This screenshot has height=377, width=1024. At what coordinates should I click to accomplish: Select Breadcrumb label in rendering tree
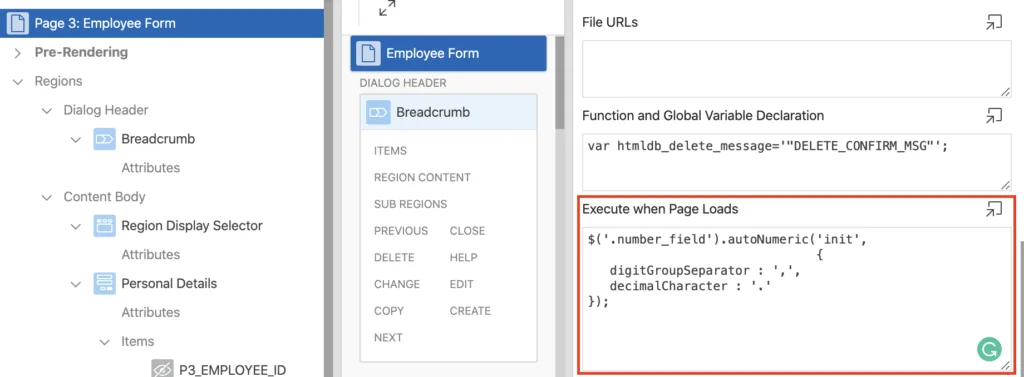[x=158, y=139]
